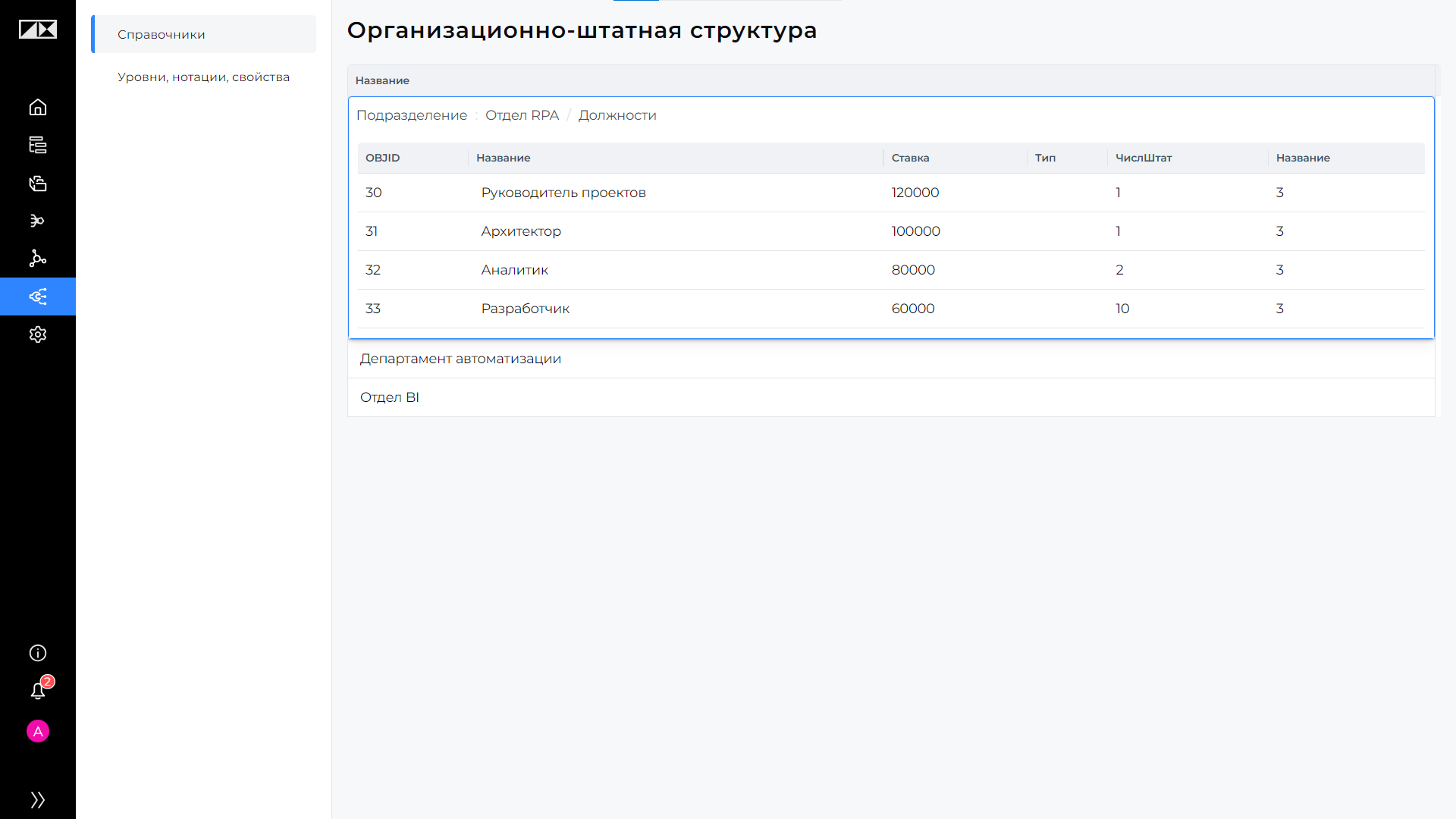Viewport: 1456px width, 819px height.
Task: Click the rate value 120000
Action: (x=915, y=193)
